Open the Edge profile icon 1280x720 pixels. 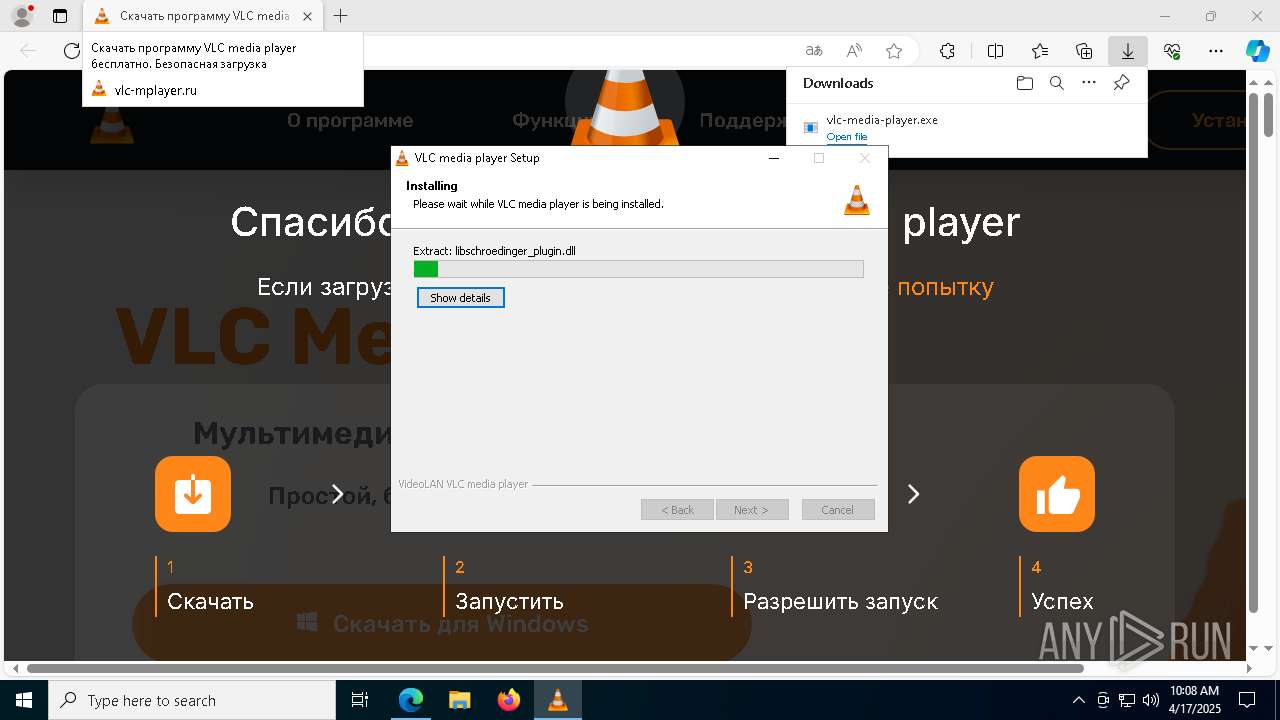[21, 16]
